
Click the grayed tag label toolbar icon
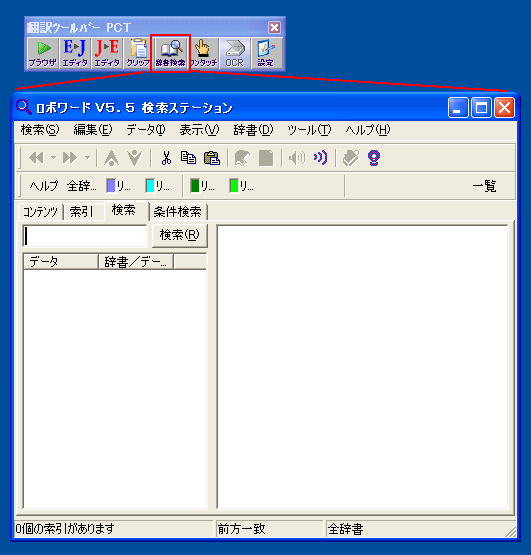point(351,158)
